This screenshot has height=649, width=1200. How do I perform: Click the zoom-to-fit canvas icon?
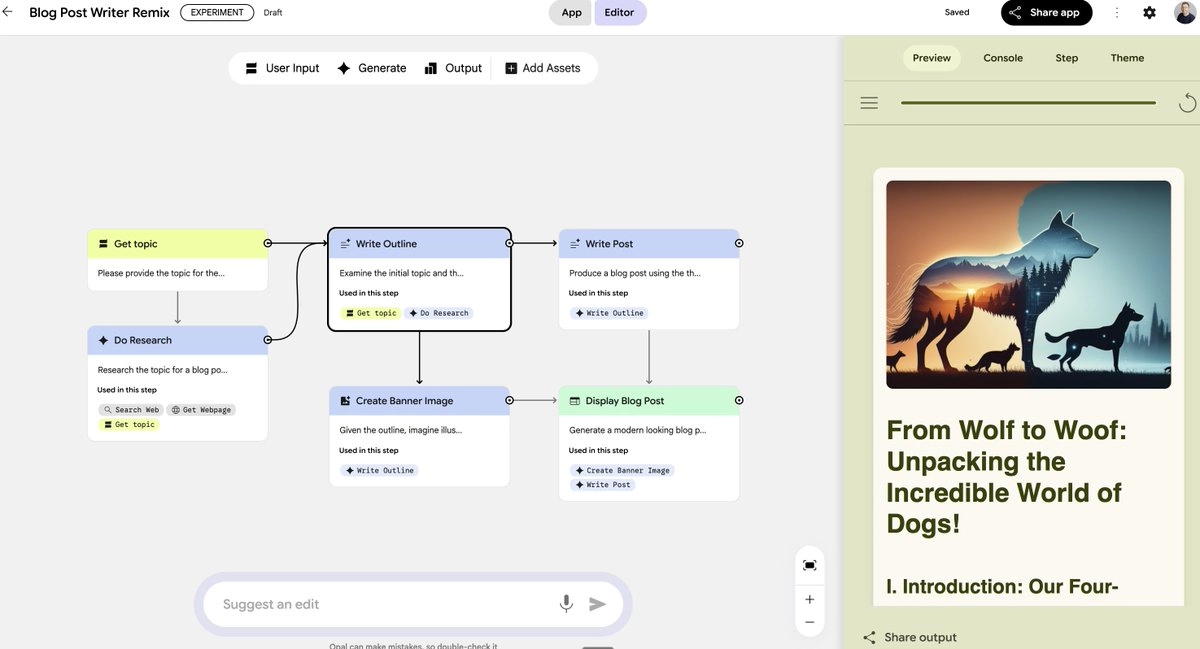809,565
